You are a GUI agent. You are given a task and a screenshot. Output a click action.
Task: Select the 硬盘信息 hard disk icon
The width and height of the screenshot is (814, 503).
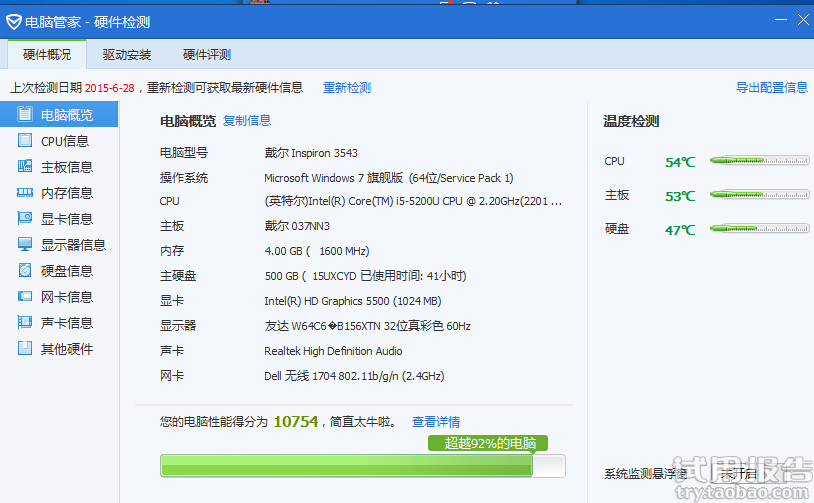[x=25, y=270]
